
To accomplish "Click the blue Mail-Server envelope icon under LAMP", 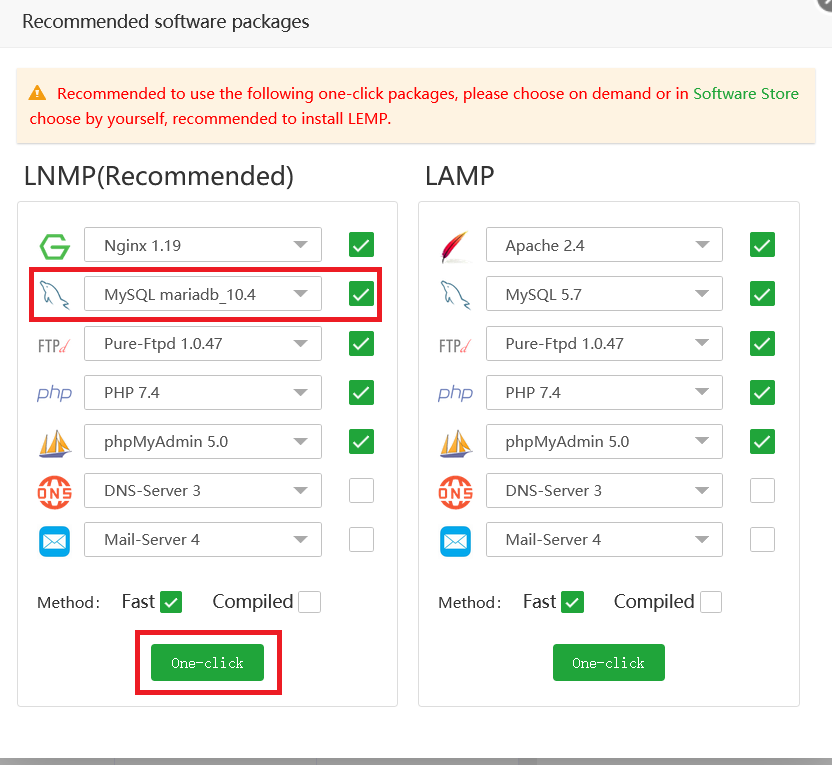I will [455, 541].
